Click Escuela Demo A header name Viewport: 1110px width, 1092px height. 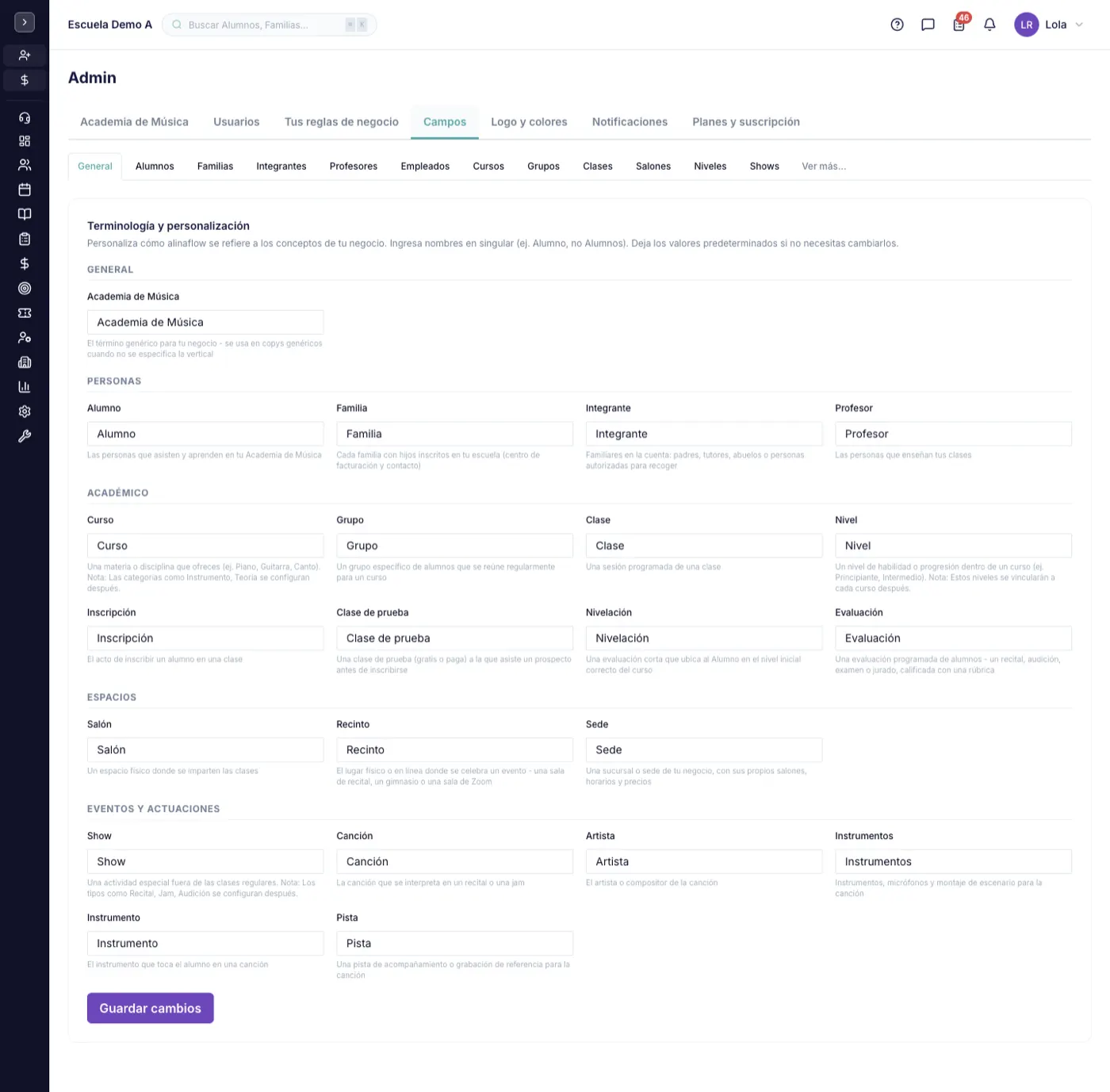(x=110, y=25)
